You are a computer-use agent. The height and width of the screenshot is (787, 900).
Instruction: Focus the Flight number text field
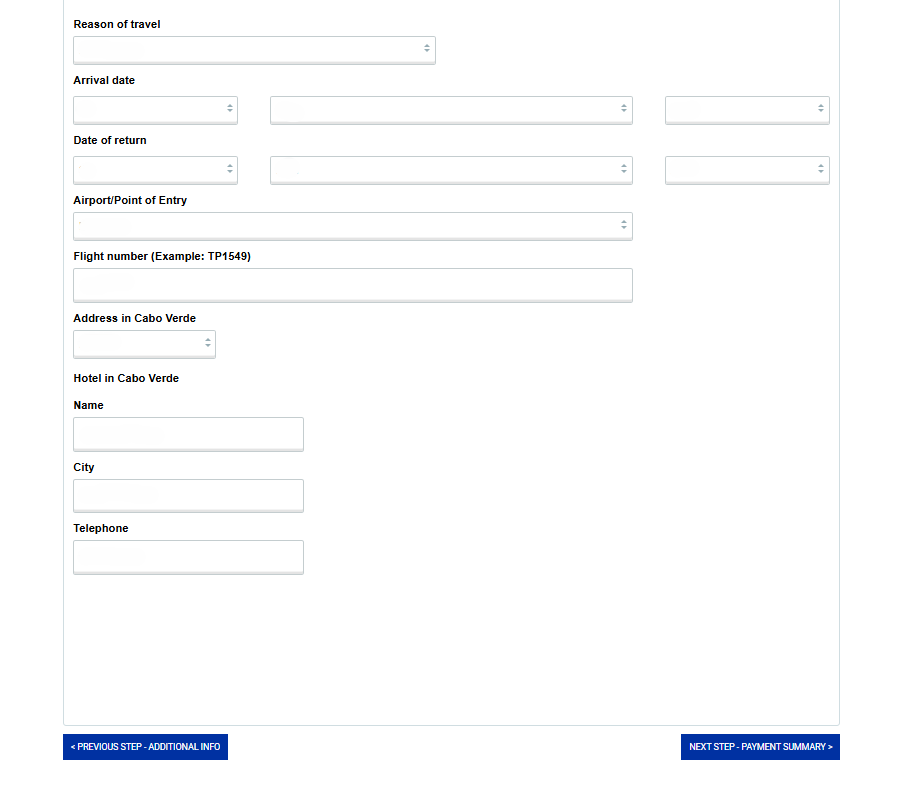pyautogui.click(x=352, y=285)
